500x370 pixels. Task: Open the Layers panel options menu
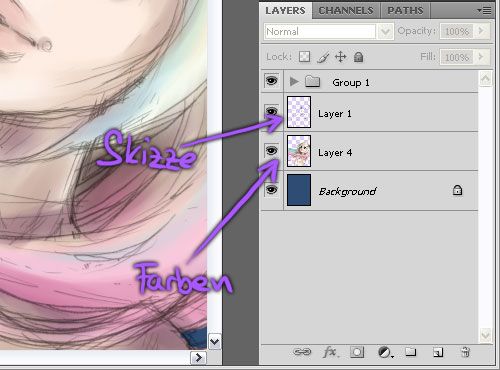[484, 11]
